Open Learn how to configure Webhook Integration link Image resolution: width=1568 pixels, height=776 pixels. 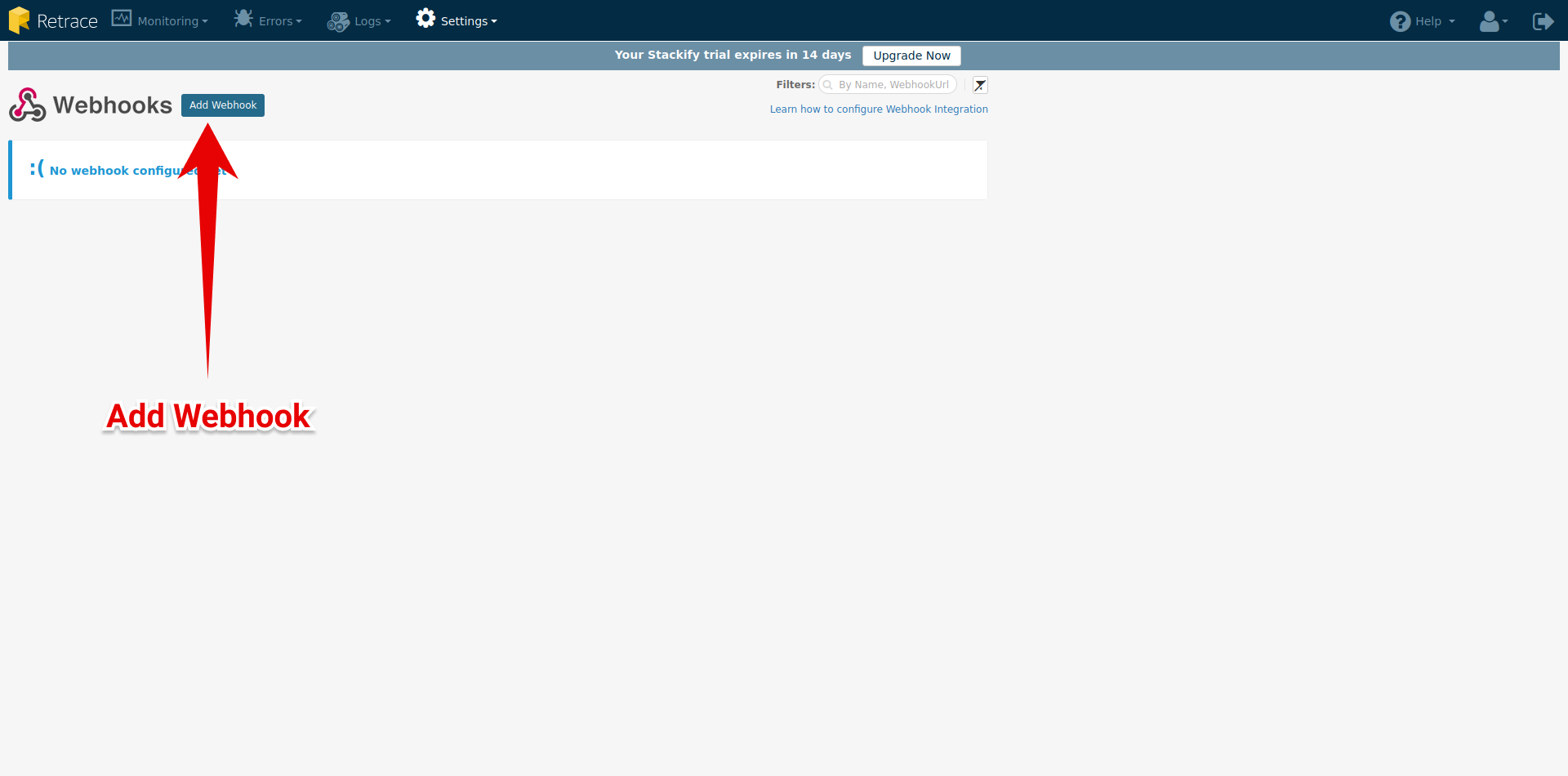(x=879, y=109)
